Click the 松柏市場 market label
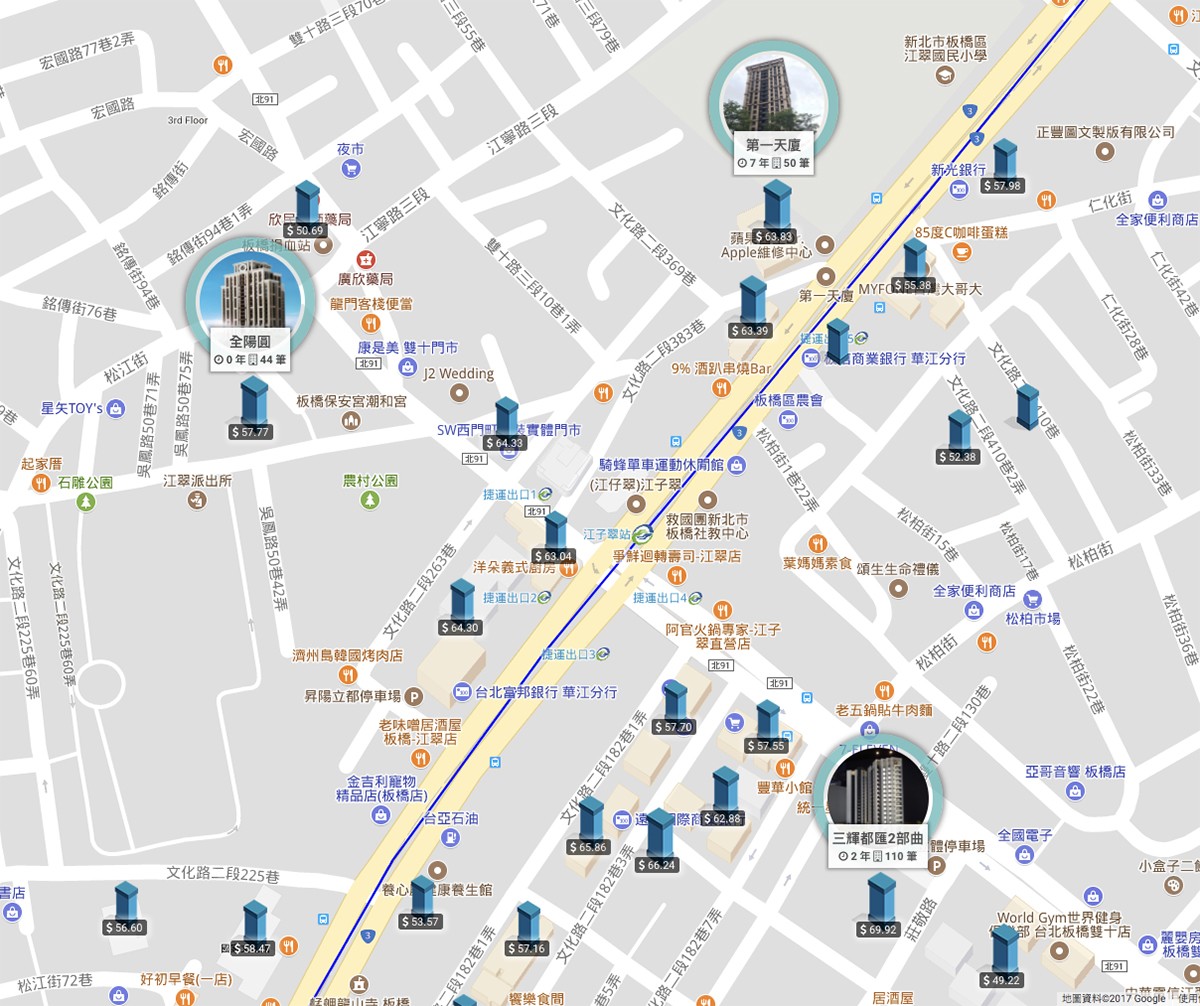The width and height of the screenshot is (1200, 1006). tap(1033, 620)
